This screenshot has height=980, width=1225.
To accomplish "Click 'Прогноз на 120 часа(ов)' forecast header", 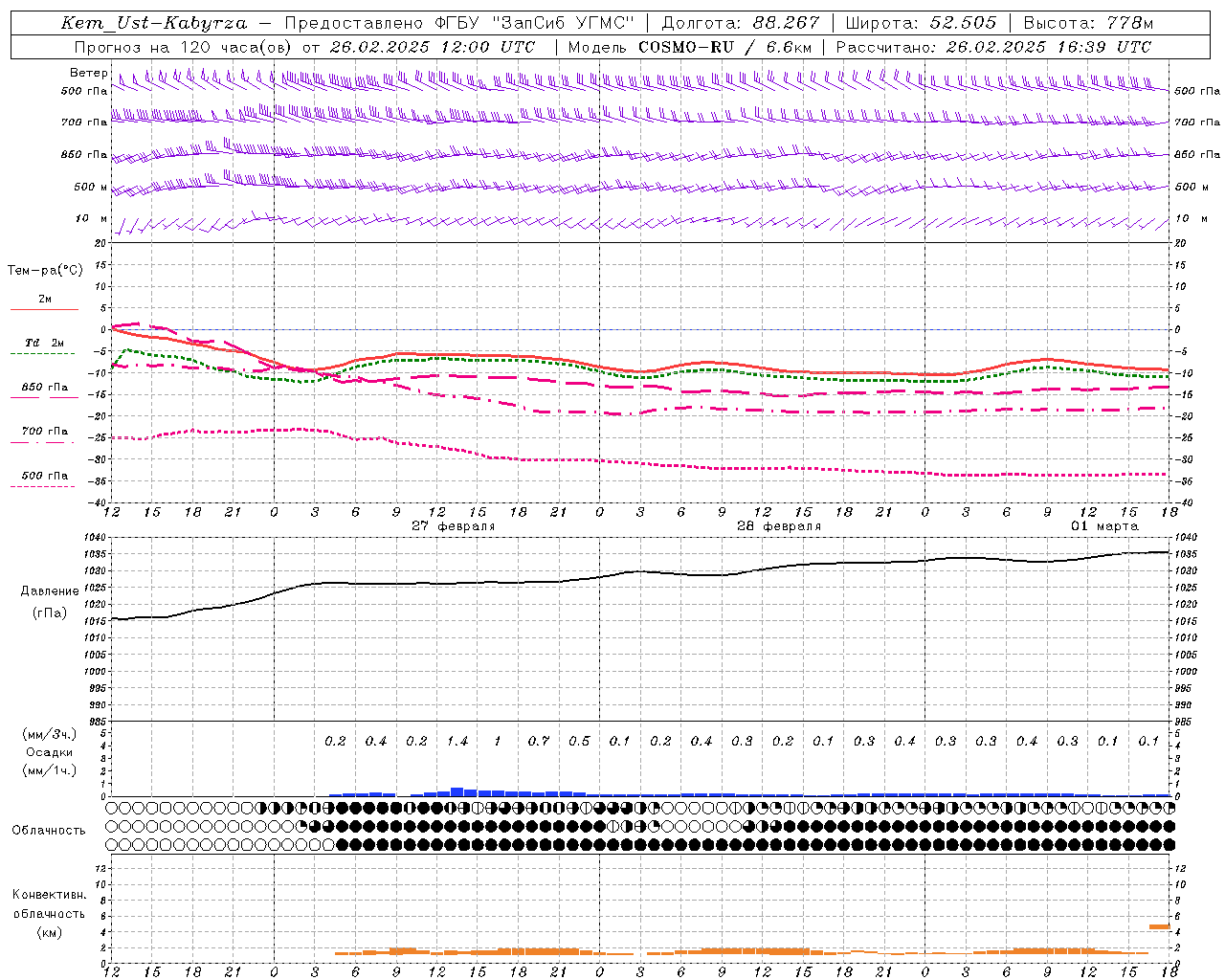I will [184, 47].
